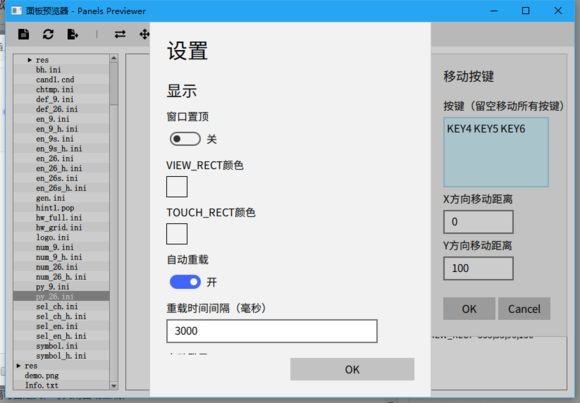Click file list scrollbar down arrow
Image resolution: width=580 pixels, height=403 pixels.
[114, 386]
